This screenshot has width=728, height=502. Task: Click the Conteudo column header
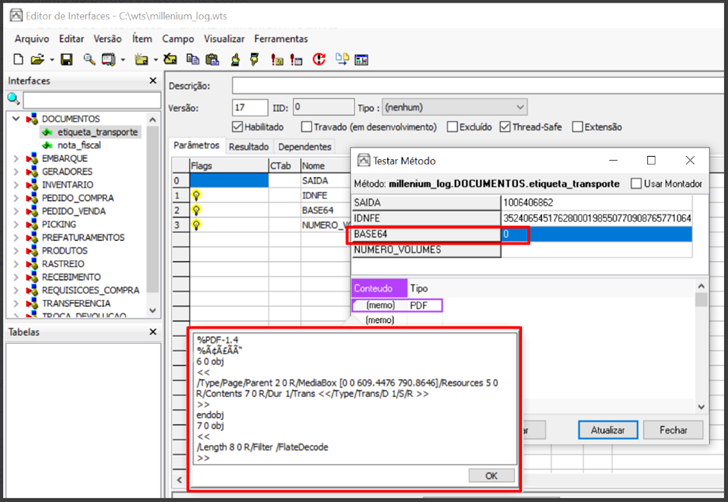379,288
